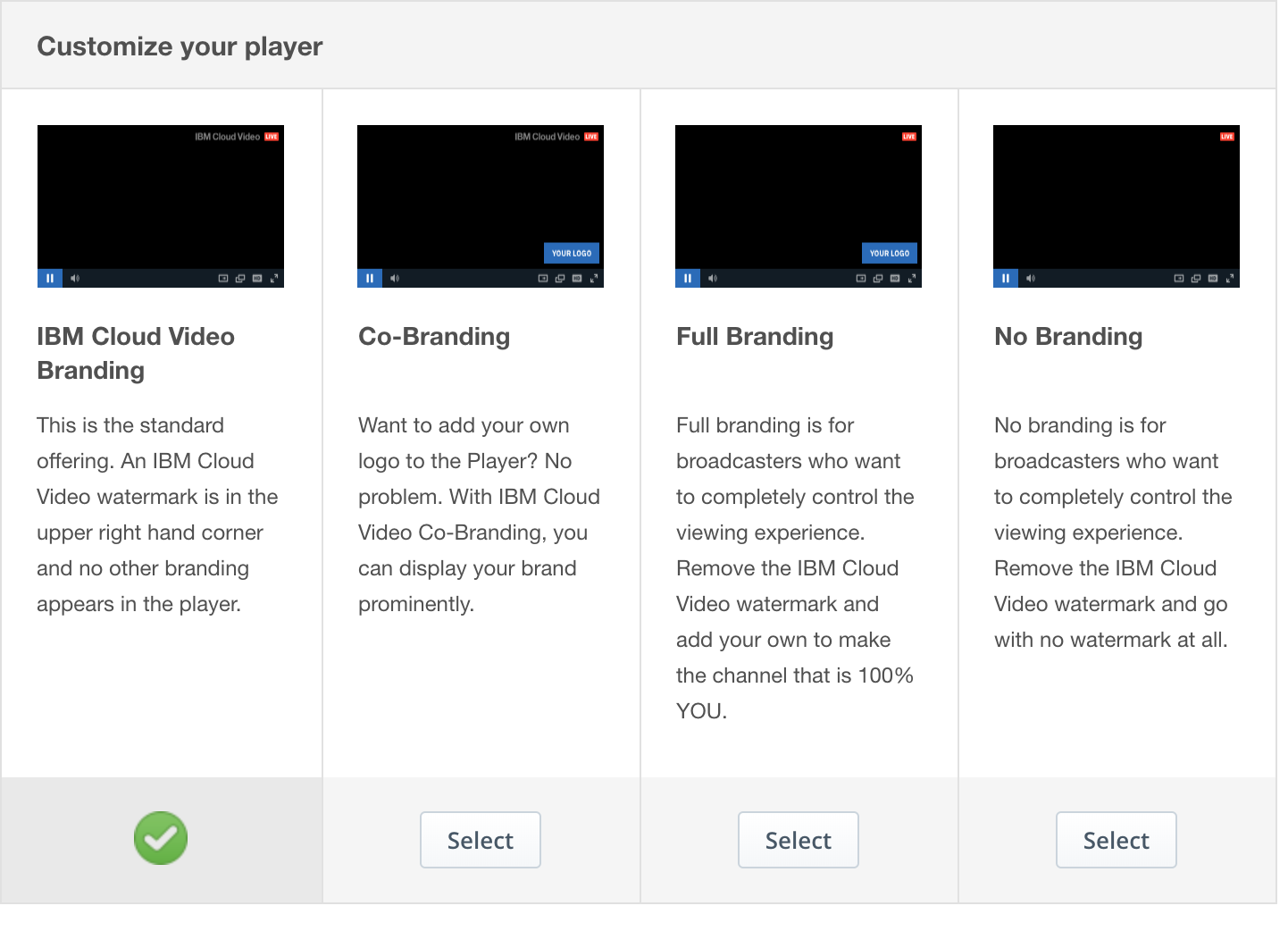Click the 'Want to add your own logo' description

(479, 515)
